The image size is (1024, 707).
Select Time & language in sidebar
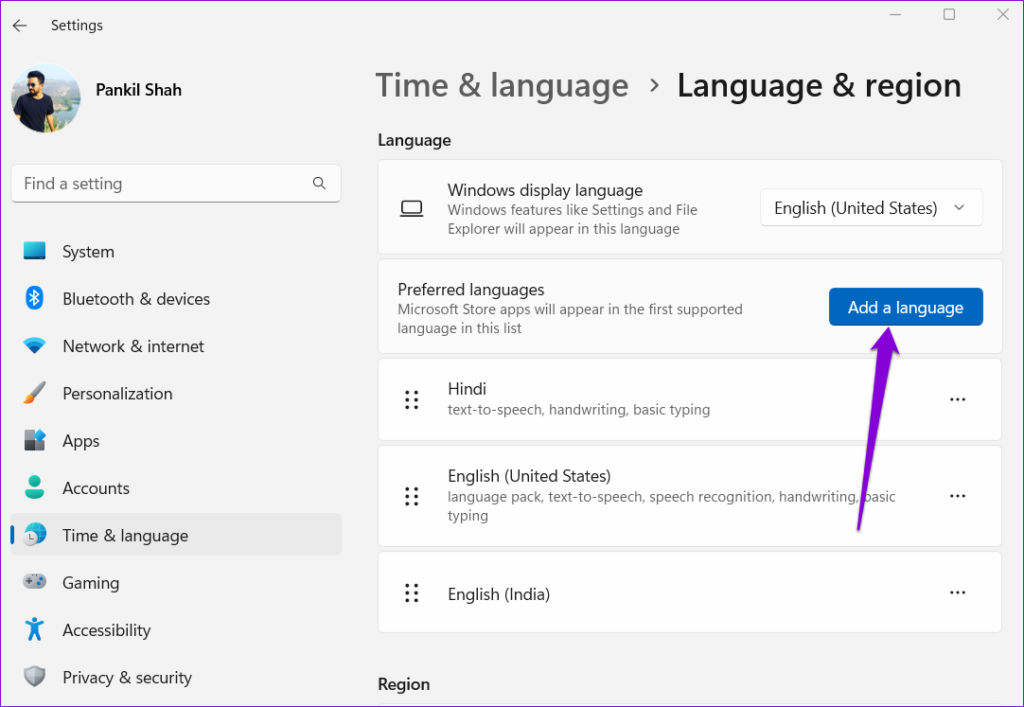(176, 535)
